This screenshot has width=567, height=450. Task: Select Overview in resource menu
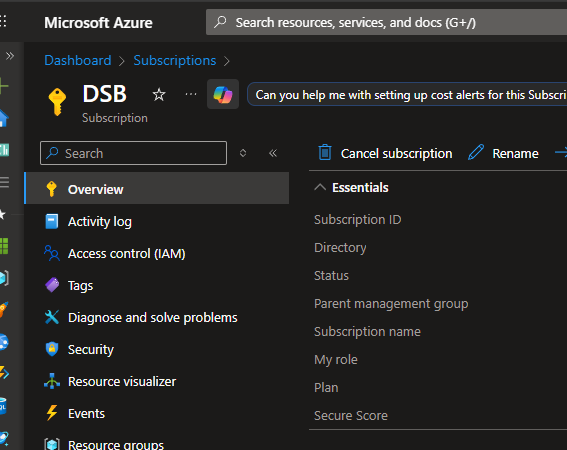pyautogui.click(x=157, y=188)
